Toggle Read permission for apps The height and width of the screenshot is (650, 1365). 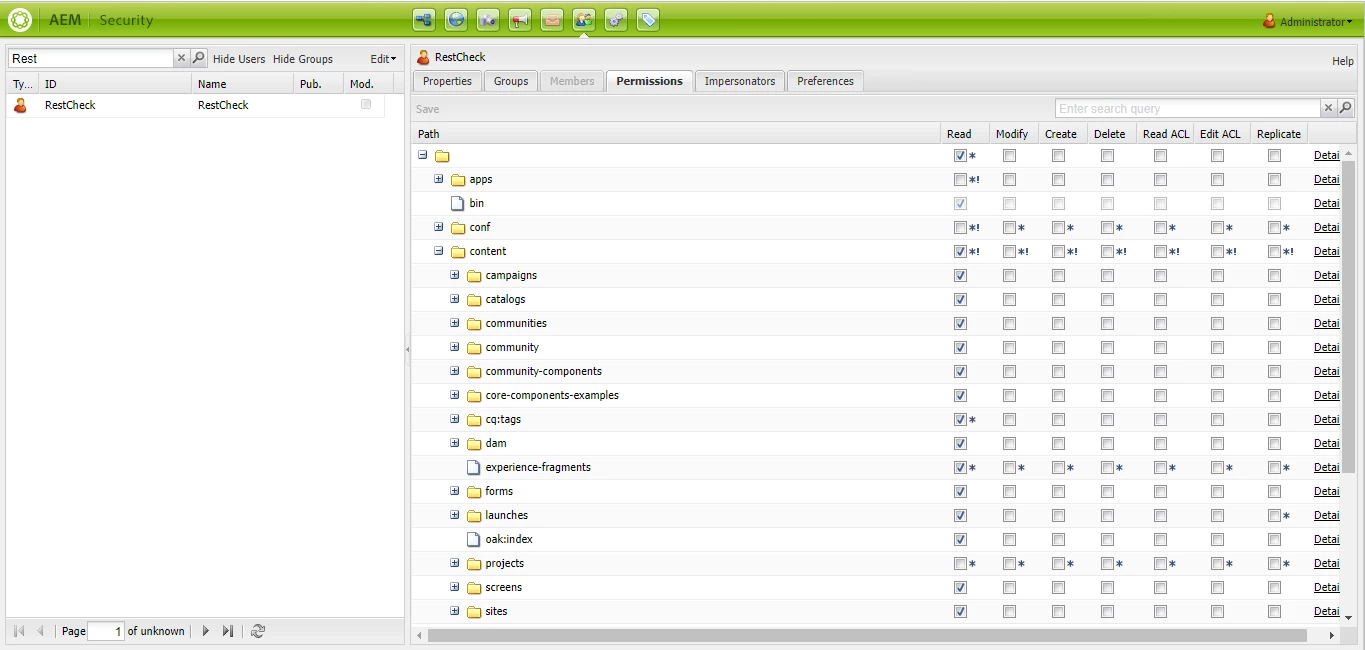coord(960,180)
